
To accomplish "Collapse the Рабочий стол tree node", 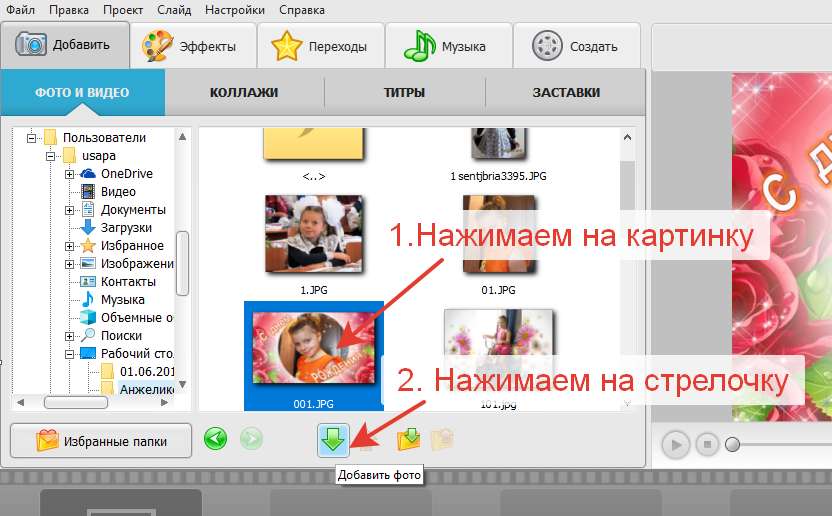I will [x=70, y=355].
